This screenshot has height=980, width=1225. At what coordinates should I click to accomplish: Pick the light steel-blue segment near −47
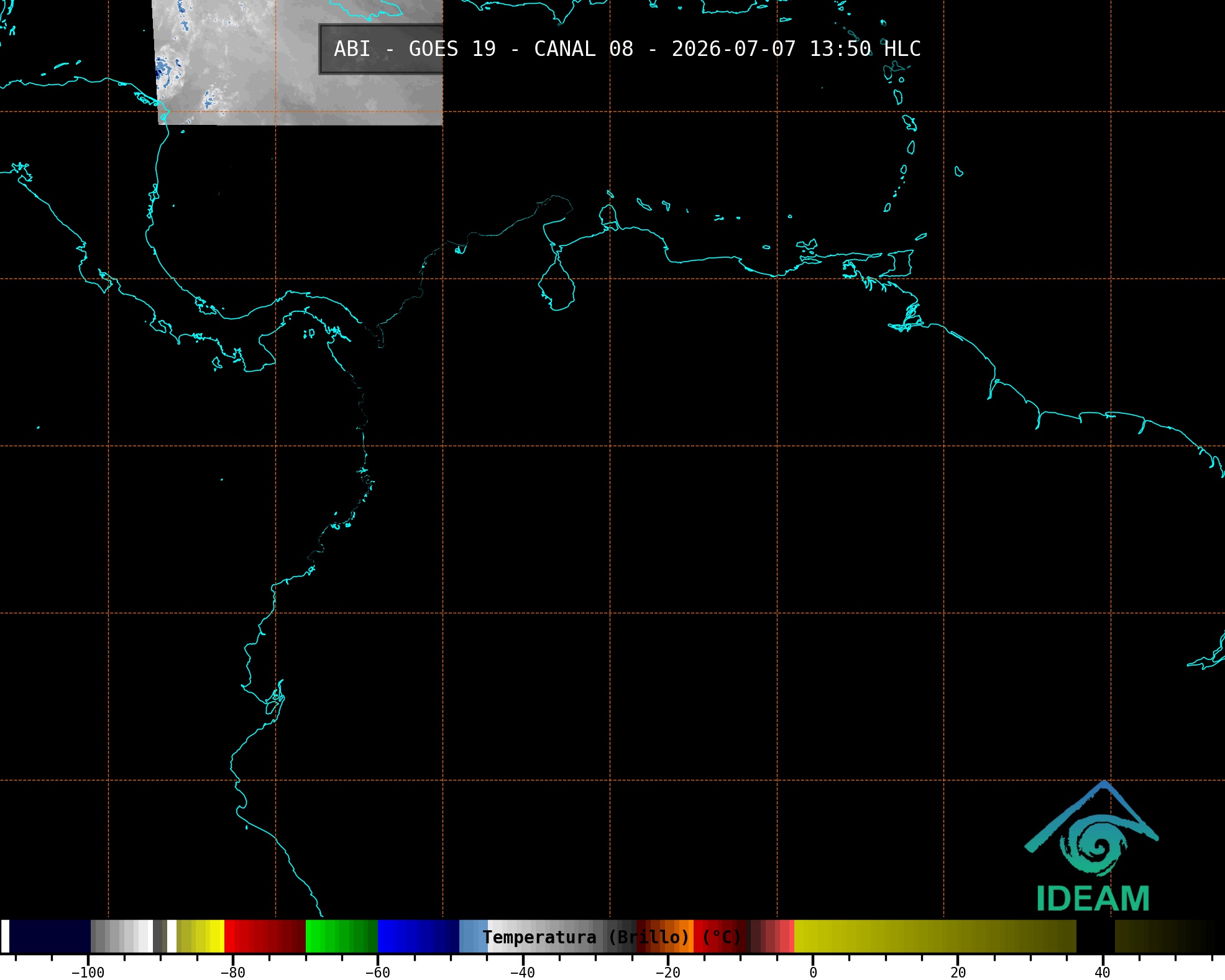point(474,936)
